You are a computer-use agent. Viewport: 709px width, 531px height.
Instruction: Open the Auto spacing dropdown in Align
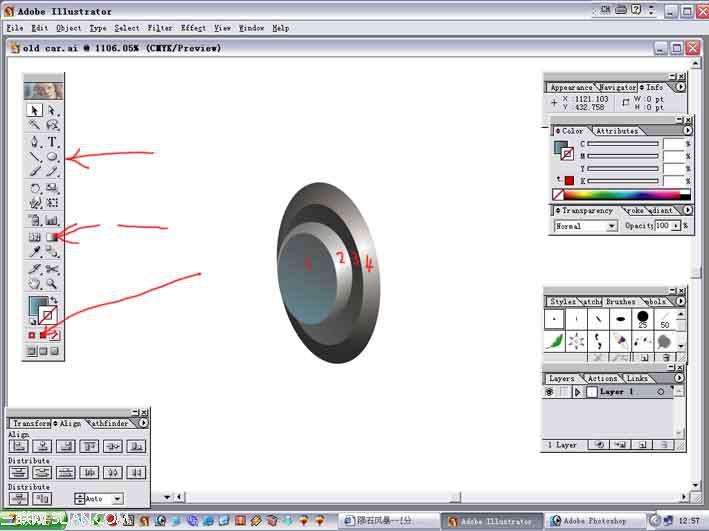coord(117,499)
